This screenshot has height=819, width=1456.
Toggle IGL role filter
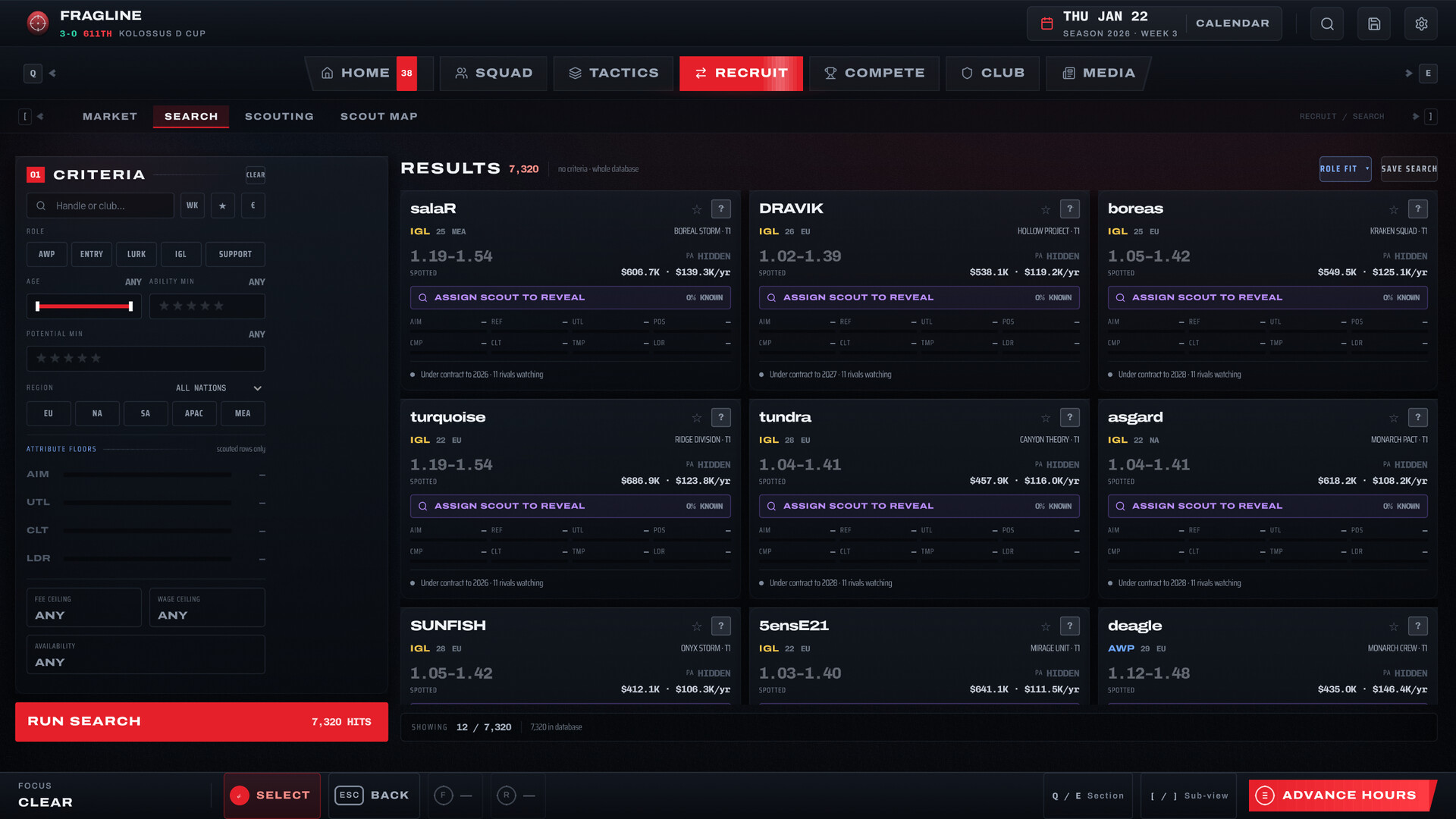tap(180, 254)
